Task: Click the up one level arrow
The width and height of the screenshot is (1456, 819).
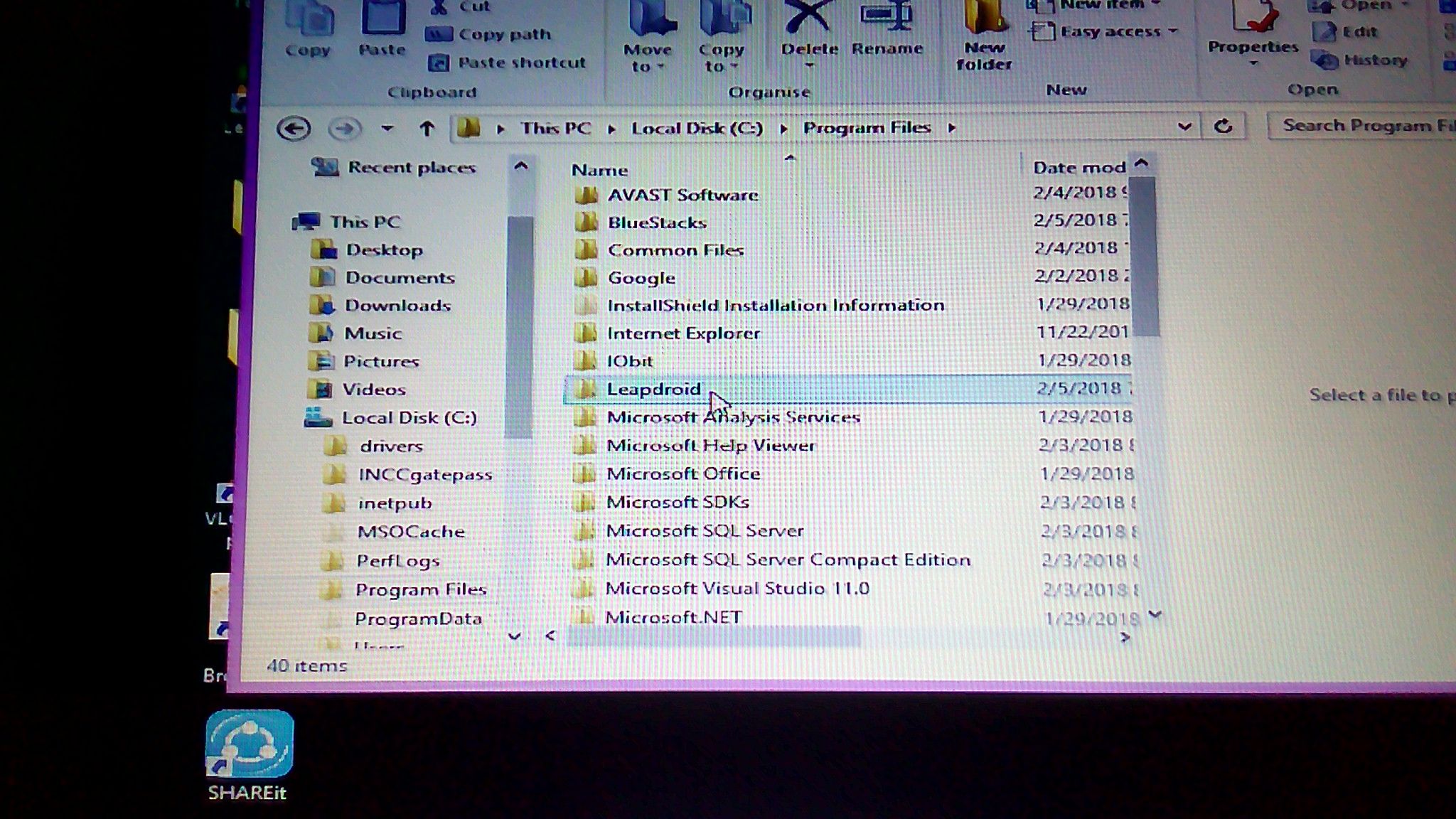Action: [427, 129]
